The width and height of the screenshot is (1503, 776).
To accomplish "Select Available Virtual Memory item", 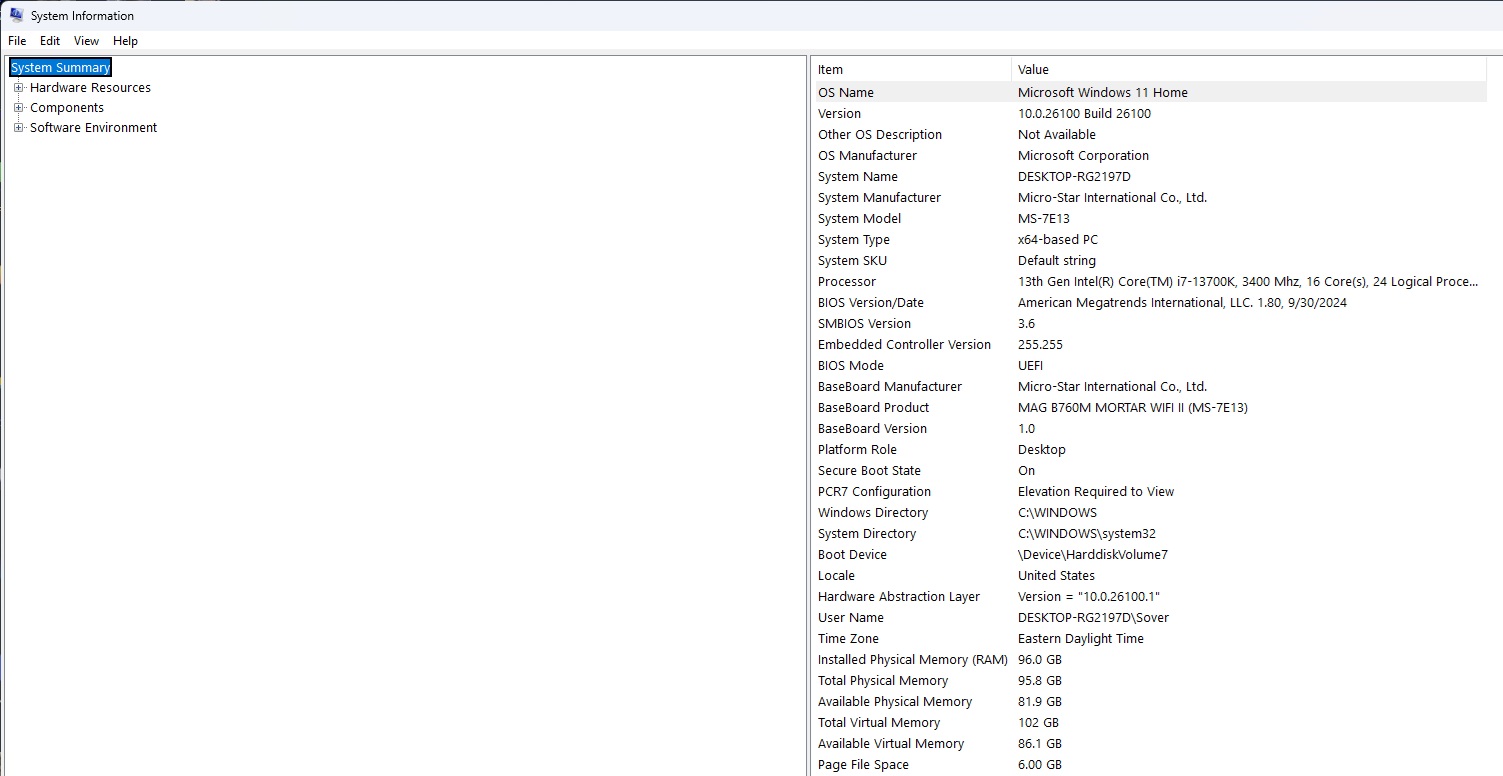I will [891, 743].
